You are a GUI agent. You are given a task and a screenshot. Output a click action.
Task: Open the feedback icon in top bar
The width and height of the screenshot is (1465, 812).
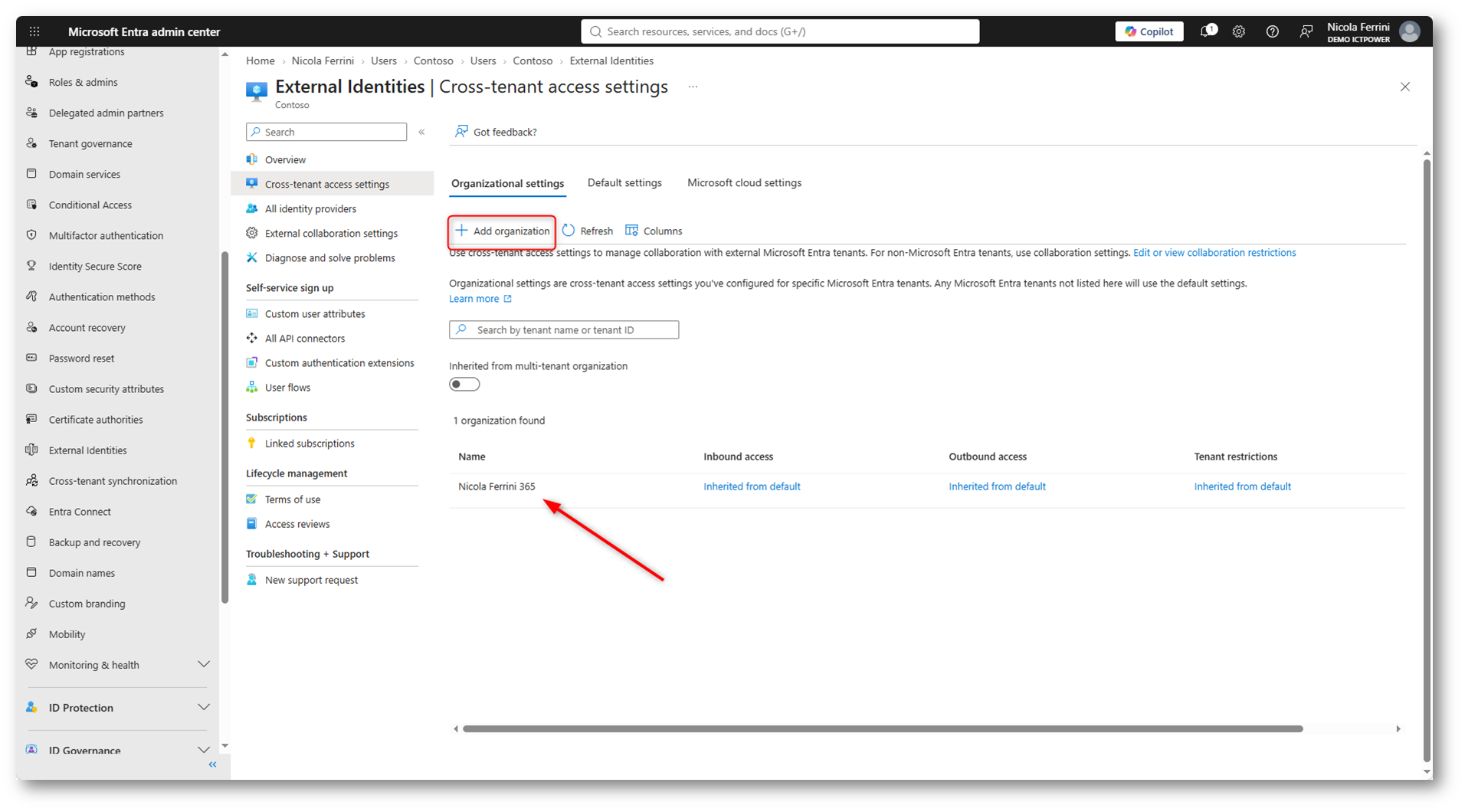(x=1306, y=31)
